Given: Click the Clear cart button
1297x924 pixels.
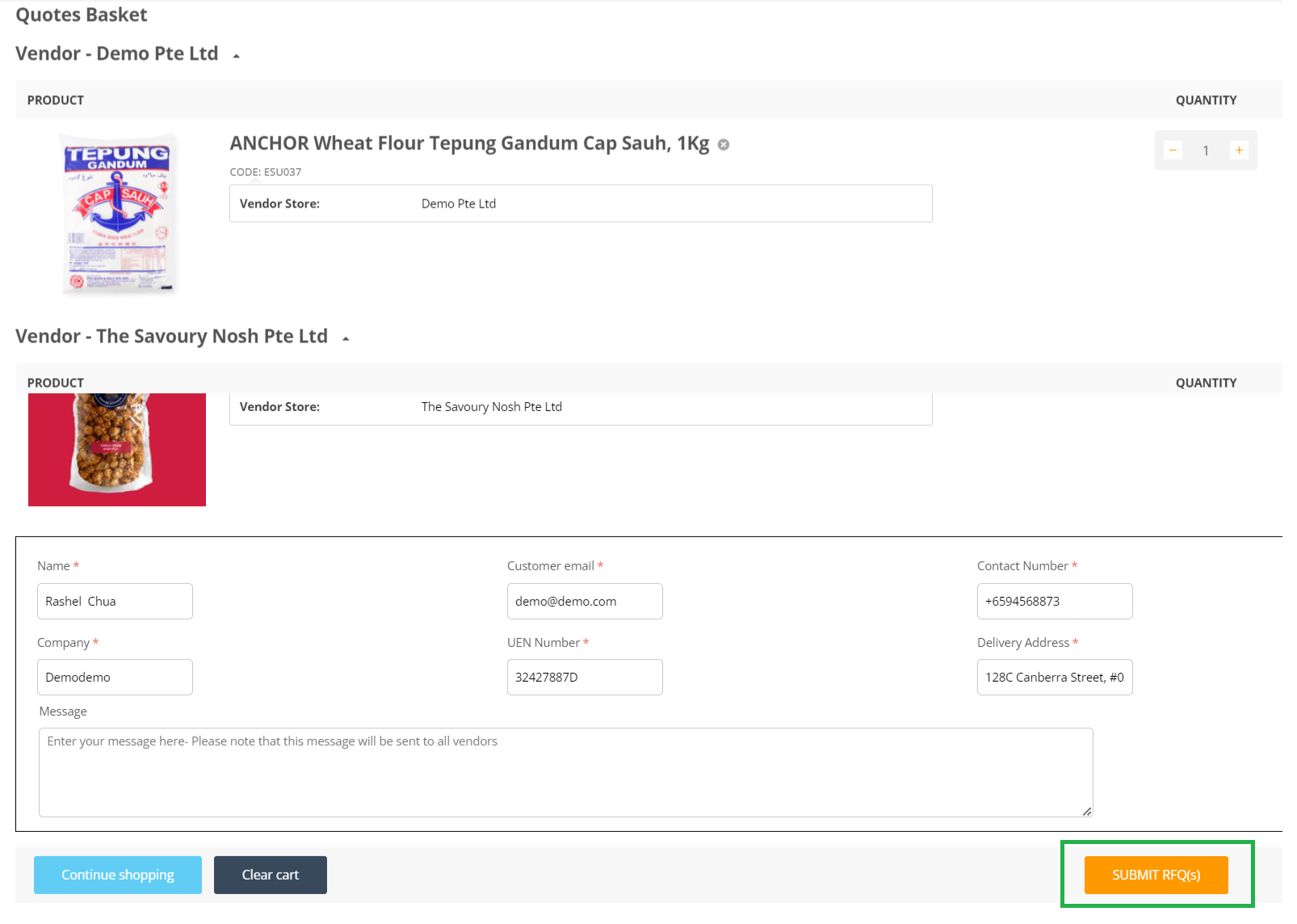Looking at the screenshot, I should pos(270,875).
